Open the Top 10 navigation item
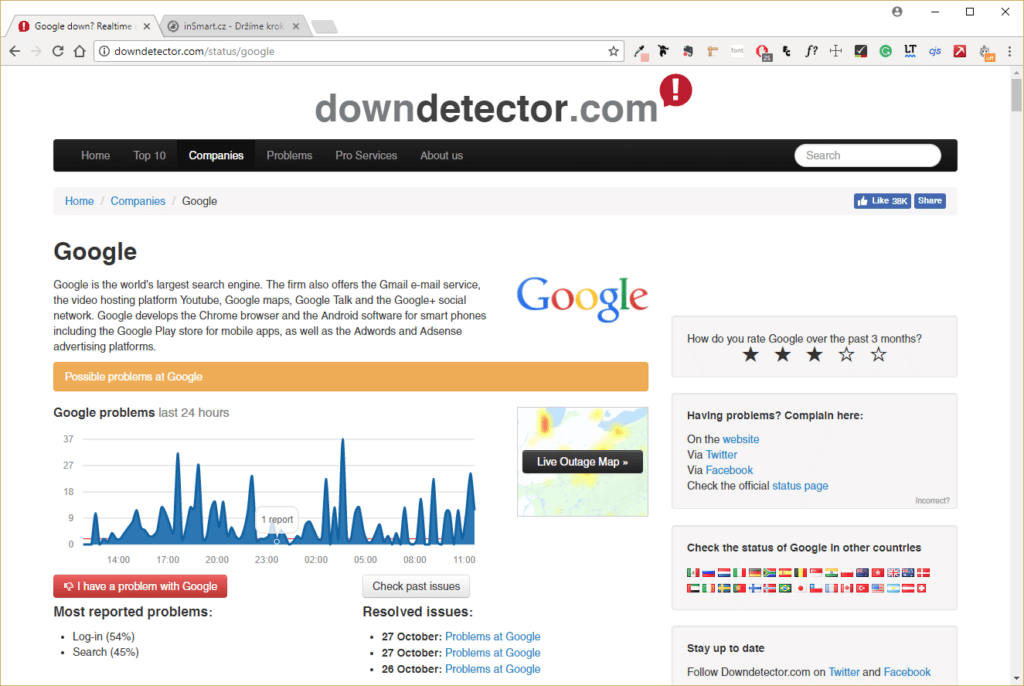Image resolution: width=1024 pixels, height=686 pixels. (149, 155)
